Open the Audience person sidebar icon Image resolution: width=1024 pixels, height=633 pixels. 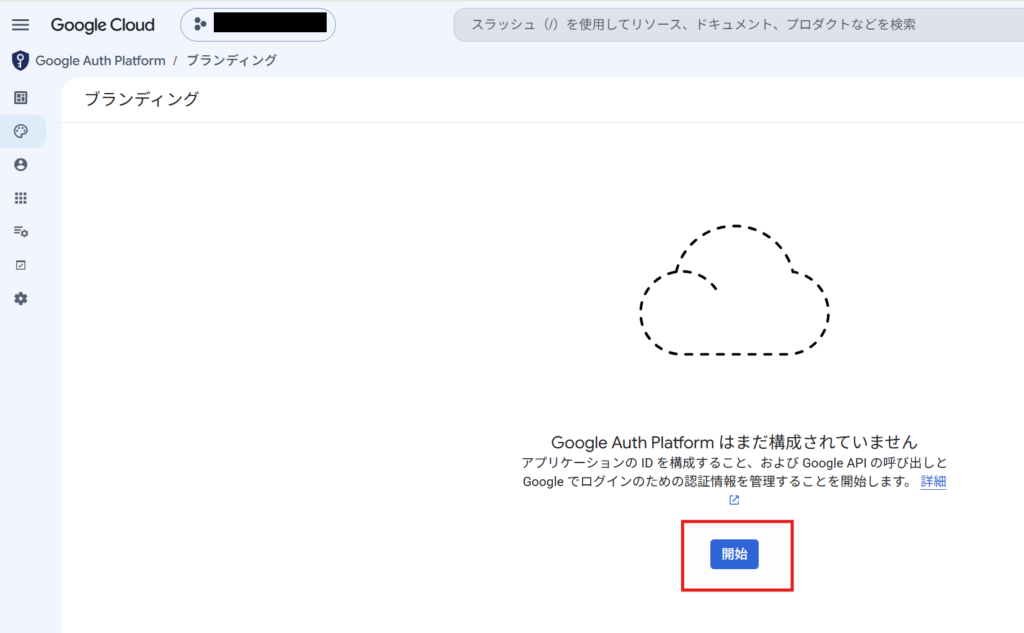(21, 165)
